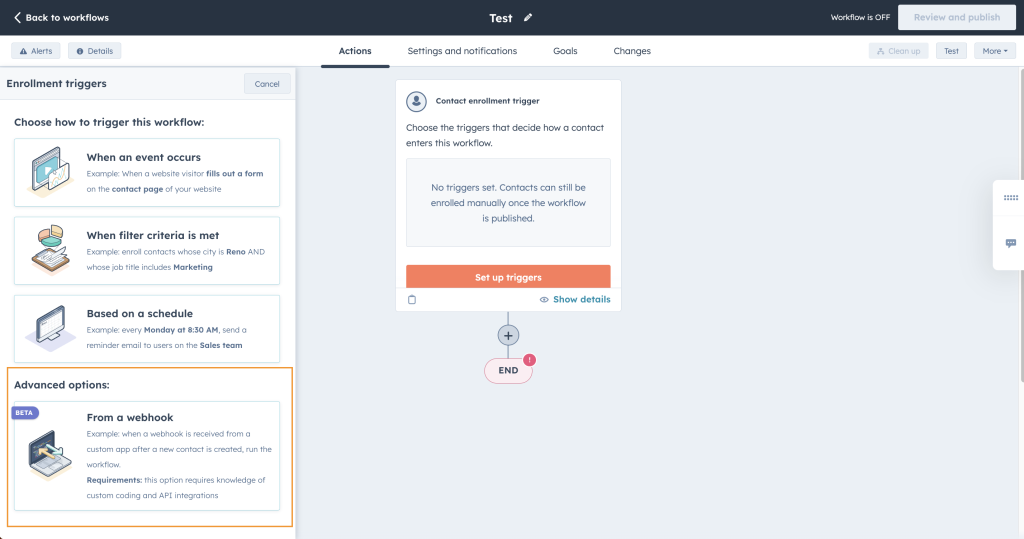Click the clipboard icon in trigger card

pyautogui.click(x=412, y=299)
